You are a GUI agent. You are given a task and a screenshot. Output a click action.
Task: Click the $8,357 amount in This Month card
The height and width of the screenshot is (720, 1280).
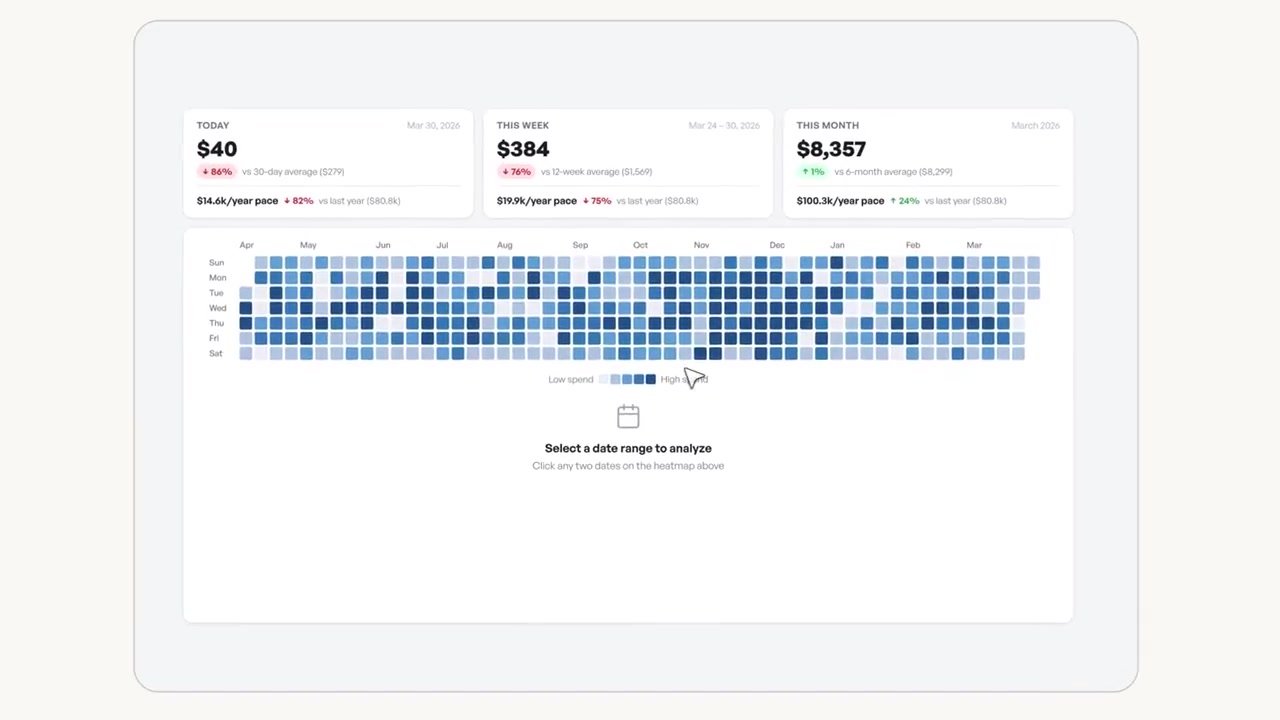pos(831,149)
